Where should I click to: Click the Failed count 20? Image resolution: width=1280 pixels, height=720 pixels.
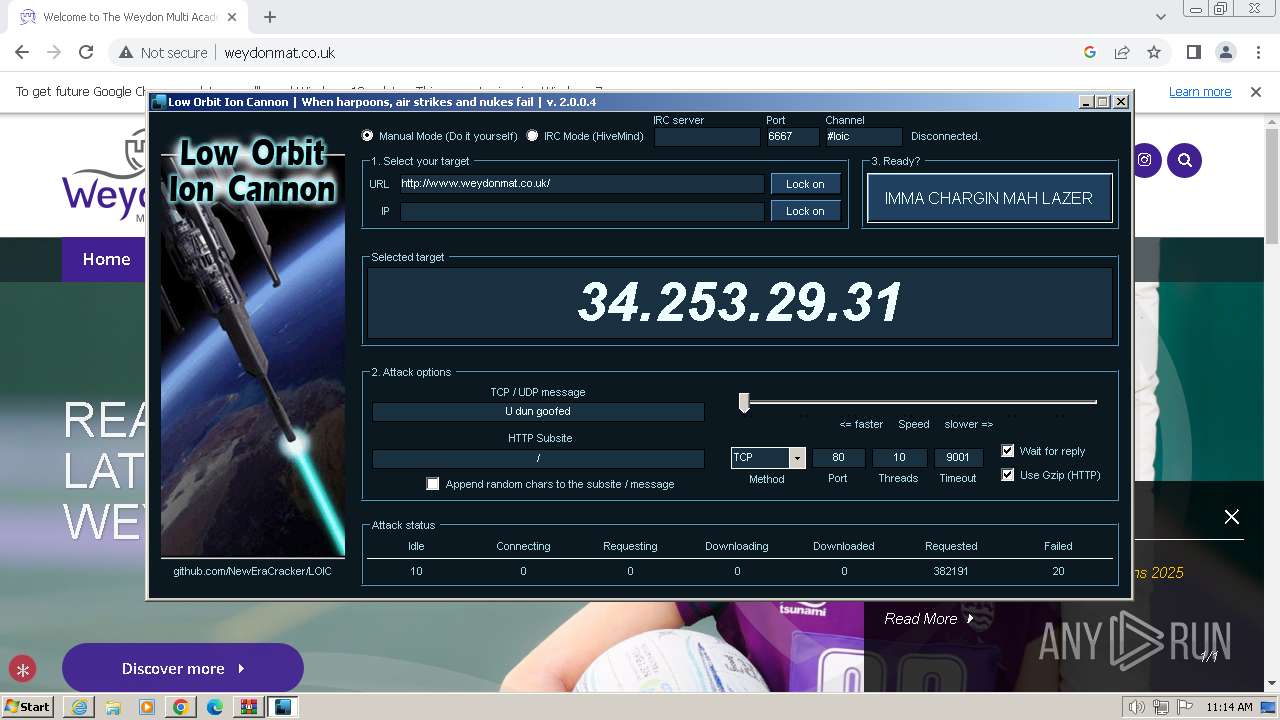coord(1058,571)
